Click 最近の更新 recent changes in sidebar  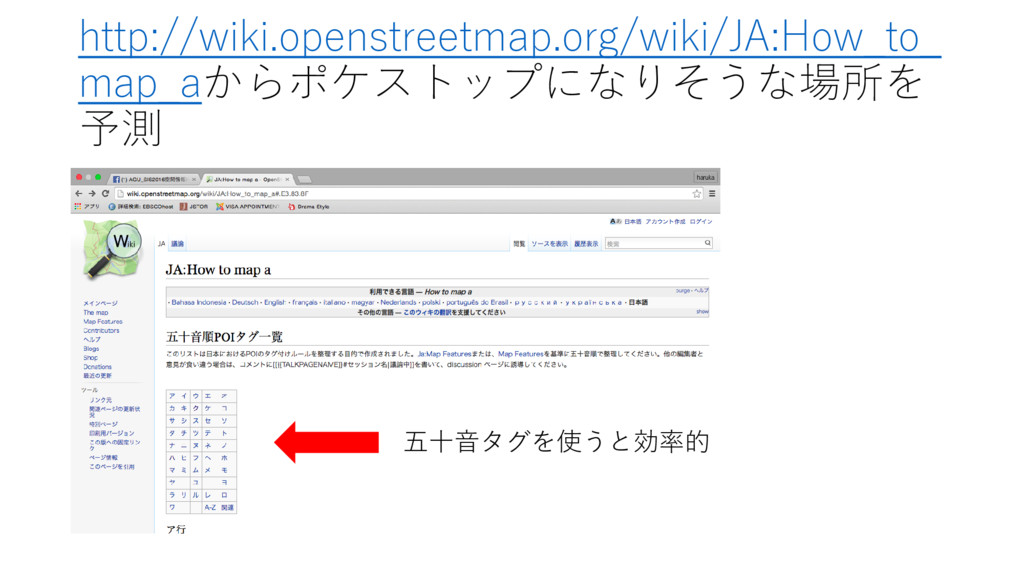[x=97, y=376]
